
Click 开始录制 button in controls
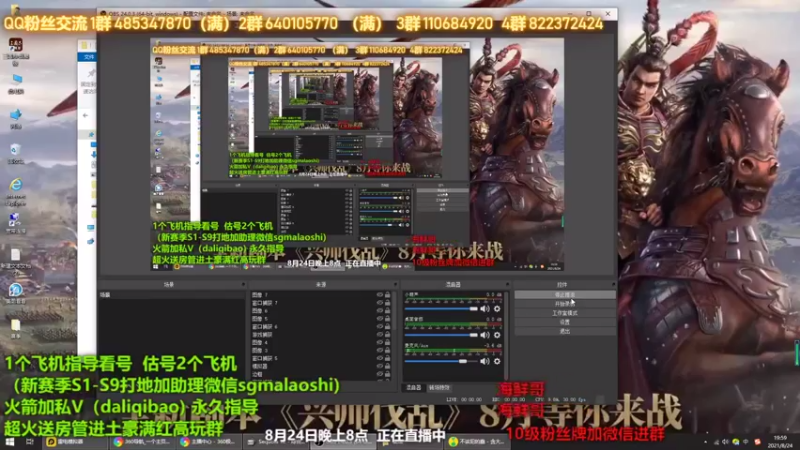[564, 304]
